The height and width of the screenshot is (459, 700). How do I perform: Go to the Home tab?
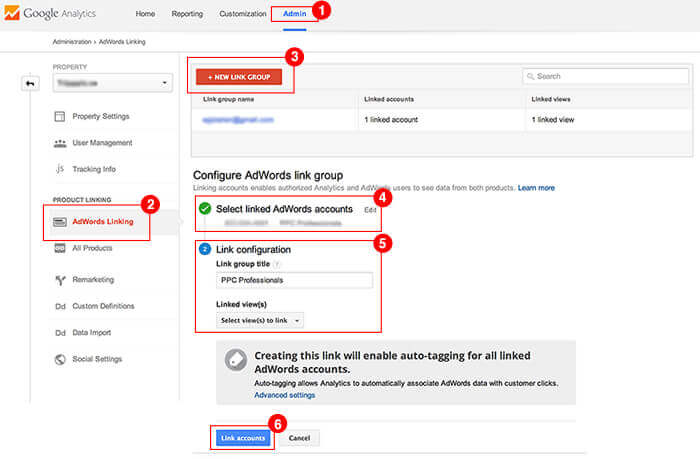point(146,14)
